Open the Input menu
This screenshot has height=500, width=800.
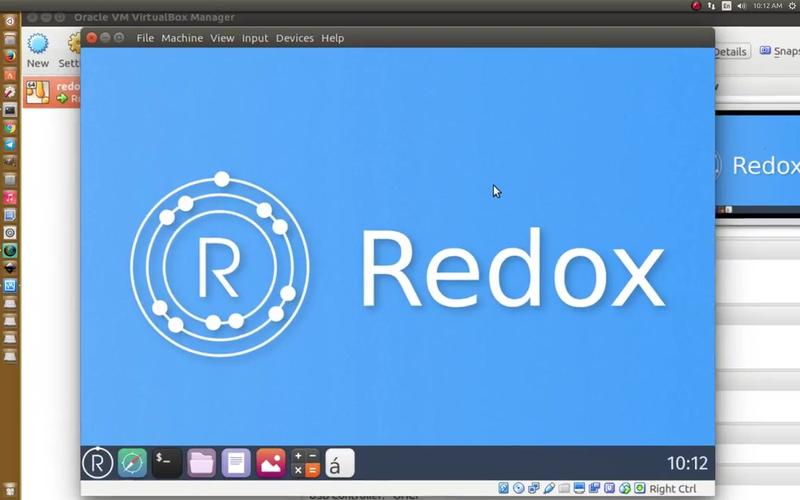[255, 38]
